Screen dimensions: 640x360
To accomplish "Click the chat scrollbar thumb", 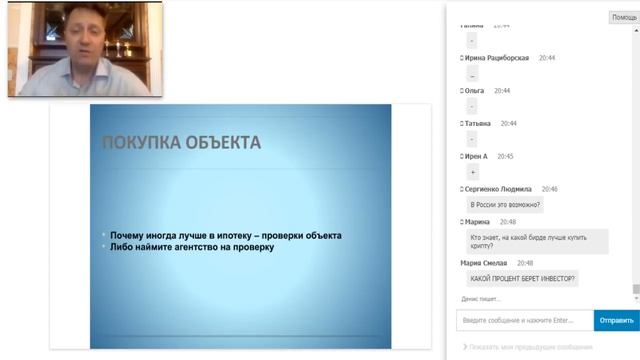I will 636,289.
